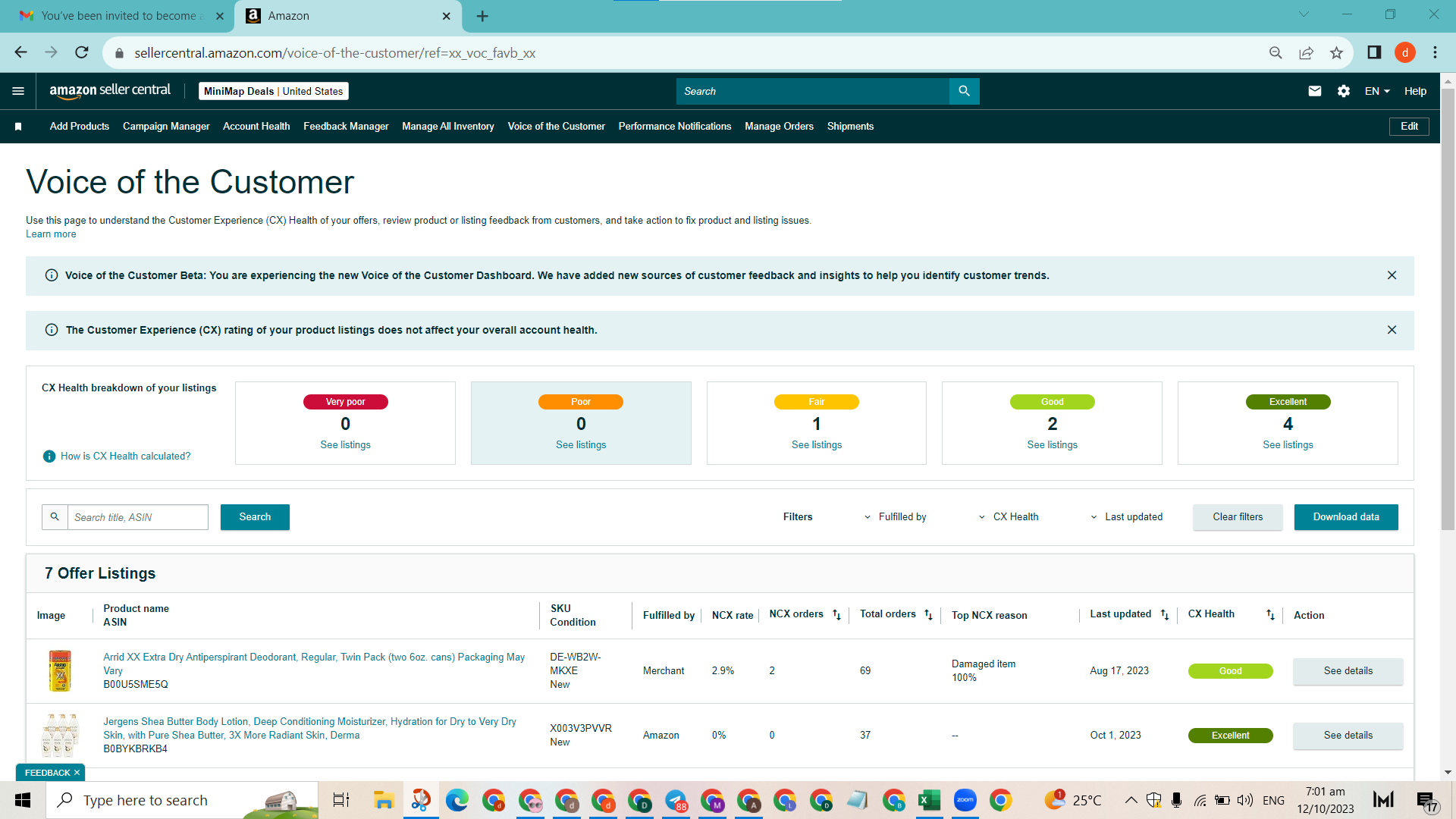
Task: Click the info icon beside CX Health calculated
Action: [x=49, y=456]
